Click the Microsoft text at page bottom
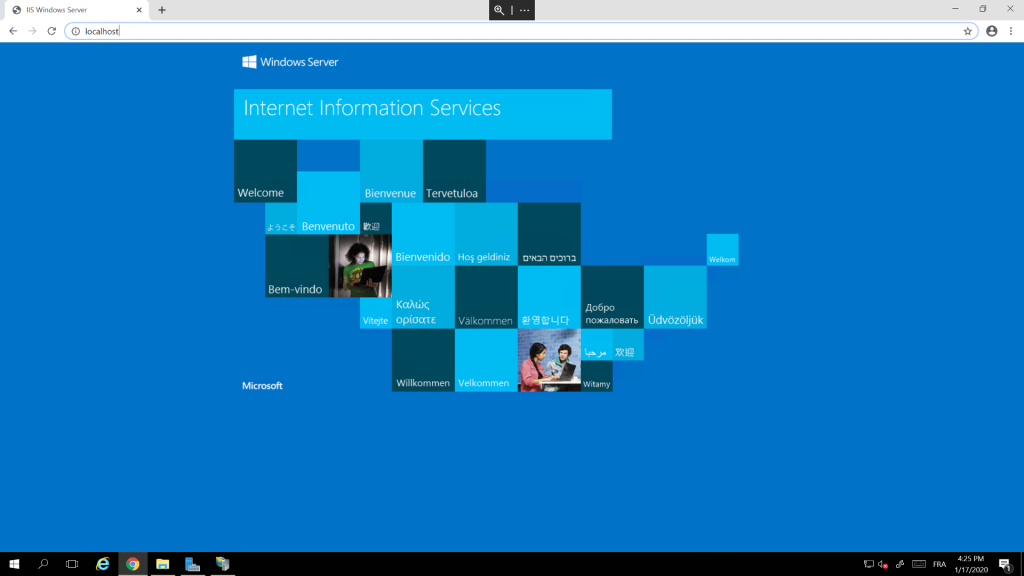 (262, 386)
